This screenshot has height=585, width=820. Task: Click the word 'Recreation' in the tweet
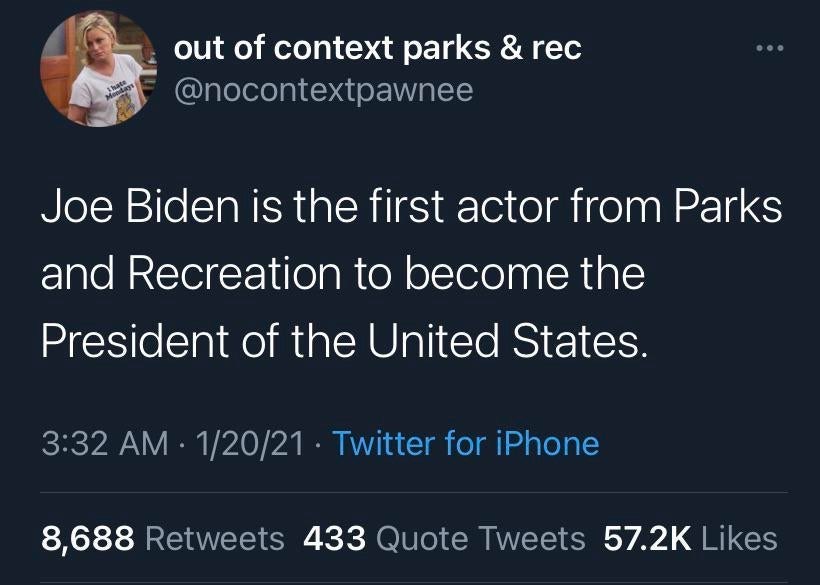click(x=236, y=274)
